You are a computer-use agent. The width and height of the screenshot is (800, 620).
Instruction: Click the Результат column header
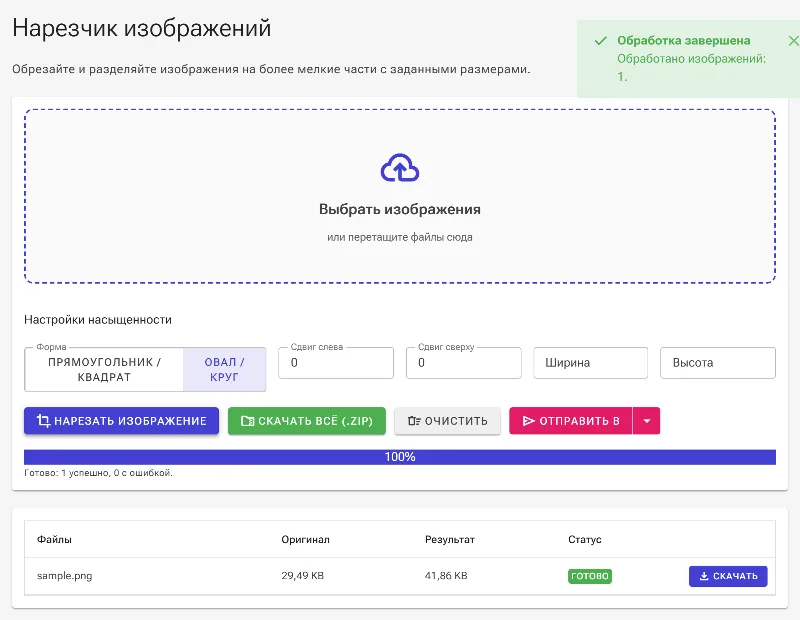click(x=449, y=539)
